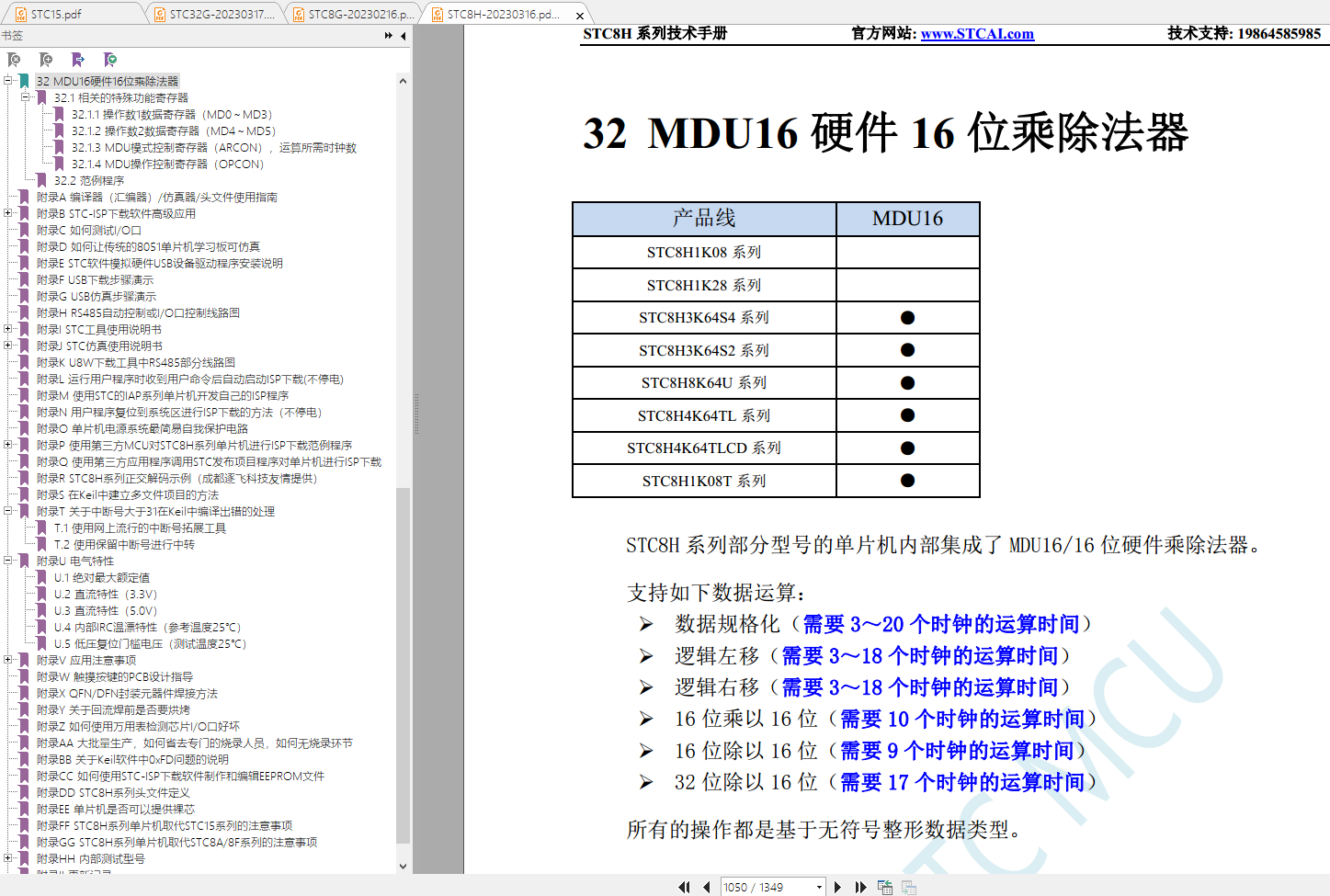Open bookmark 附录A 编译器
1330x896 pixels.
tap(157, 198)
